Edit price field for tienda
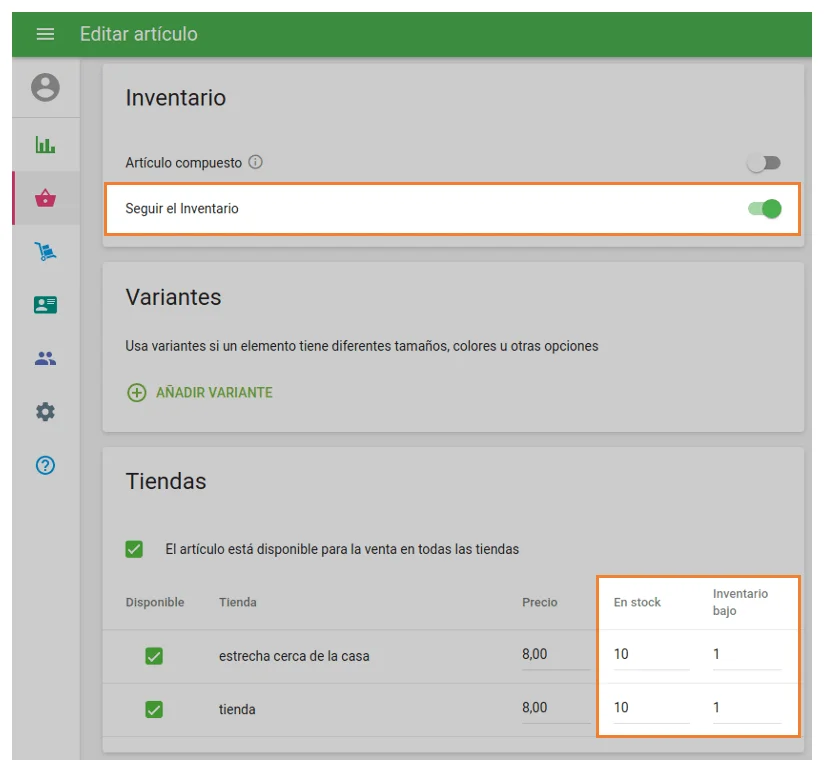The height and width of the screenshot is (760, 824). coord(555,708)
